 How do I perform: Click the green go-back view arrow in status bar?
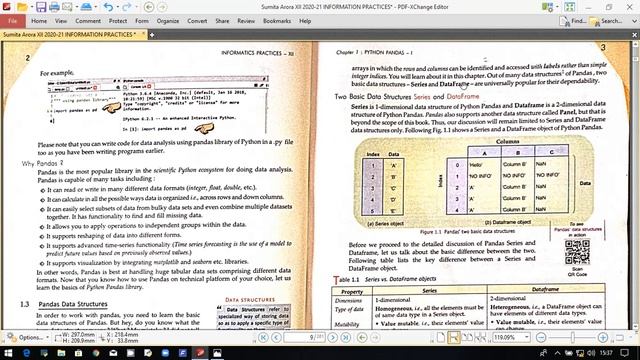(362, 338)
